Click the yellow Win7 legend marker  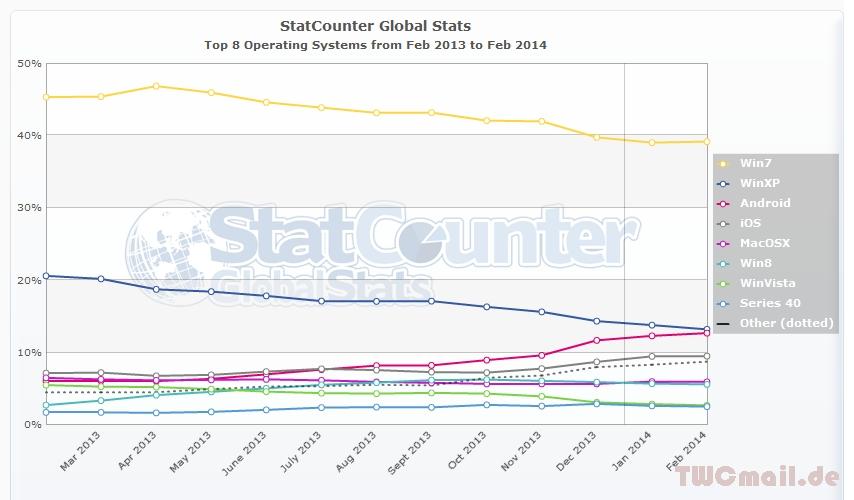(723, 163)
